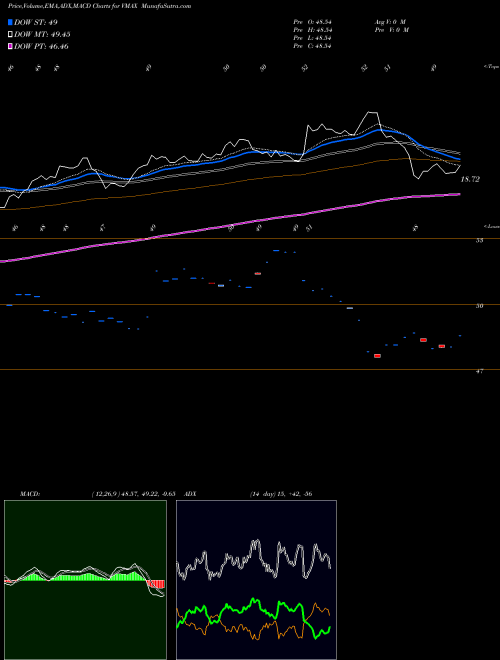Click the 'Pre C: 48.54' value

click(x=312, y=46)
